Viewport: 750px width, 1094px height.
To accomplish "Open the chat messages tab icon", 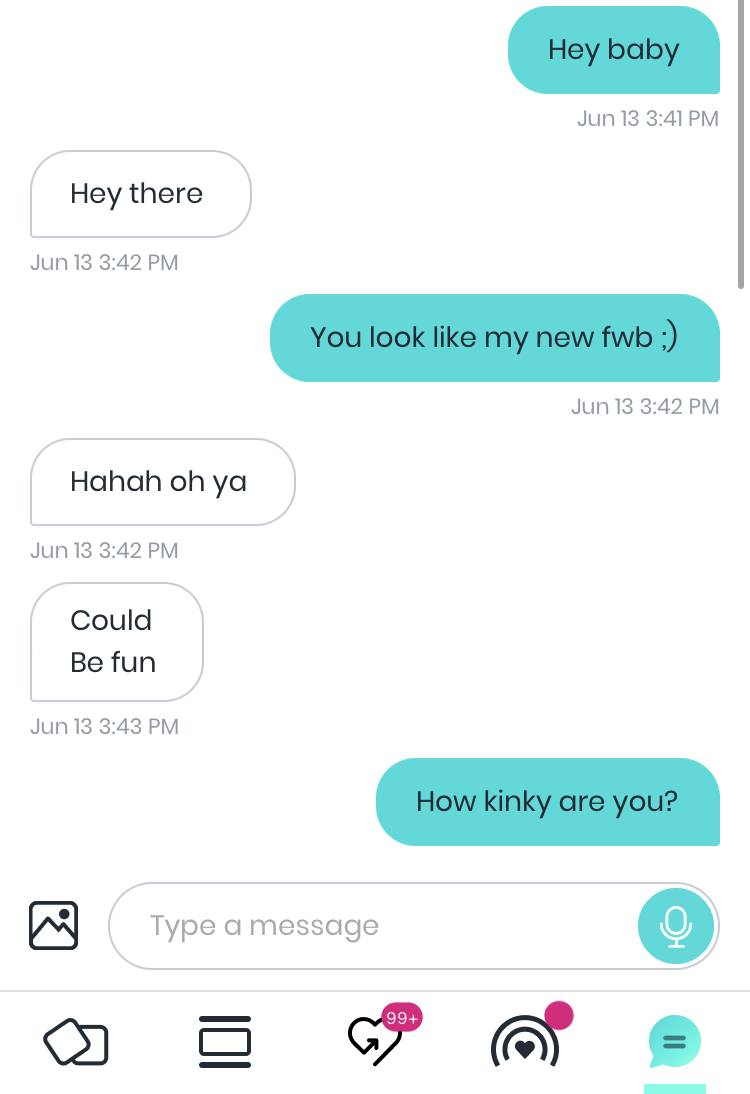I will tap(674, 1042).
